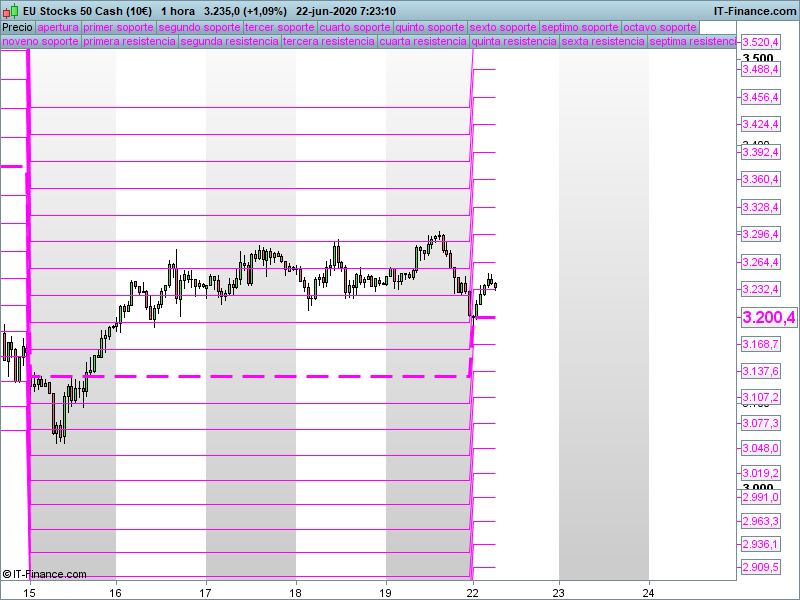The height and width of the screenshot is (600, 800).
Task: Click the date 17 on time axis
Action: (206, 591)
